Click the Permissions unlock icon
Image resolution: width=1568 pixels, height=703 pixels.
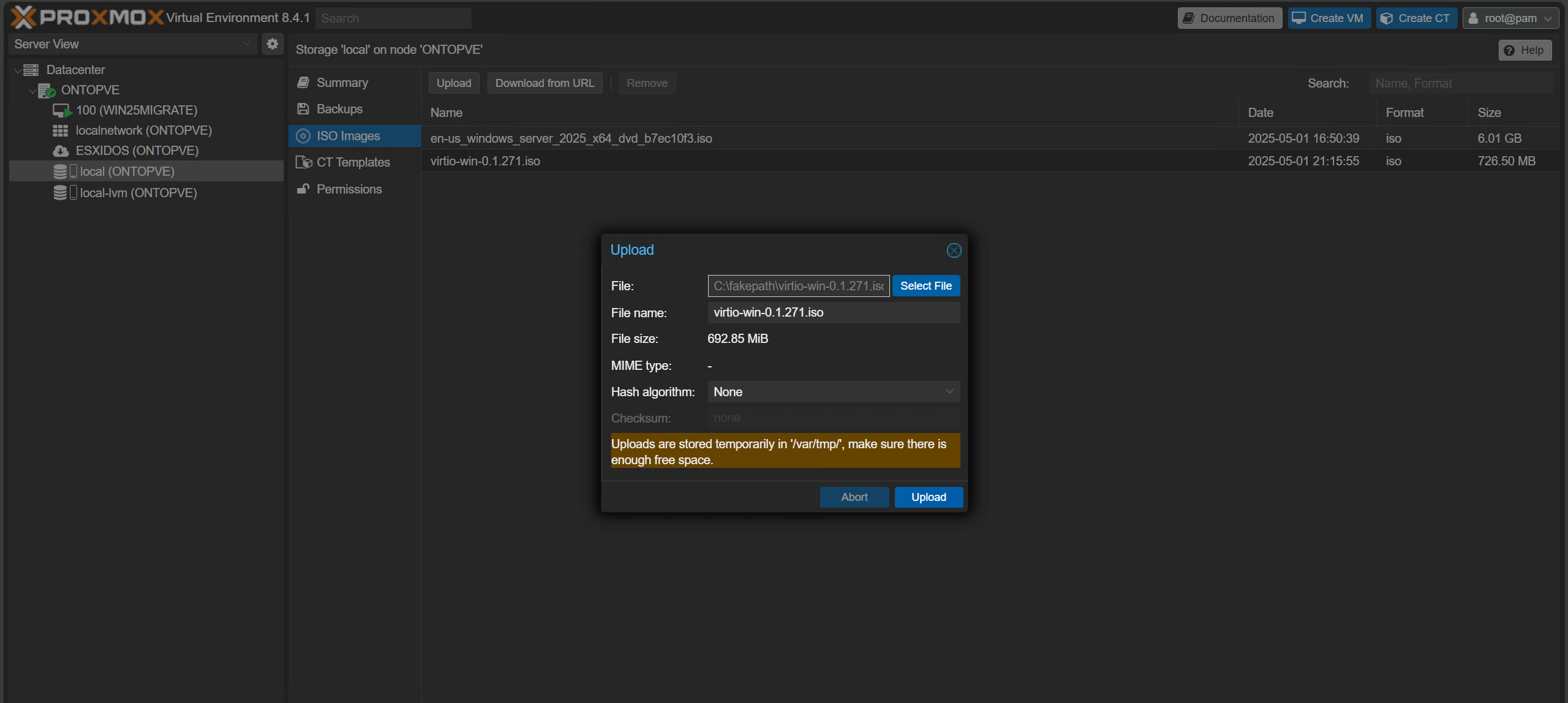[x=303, y=189]
